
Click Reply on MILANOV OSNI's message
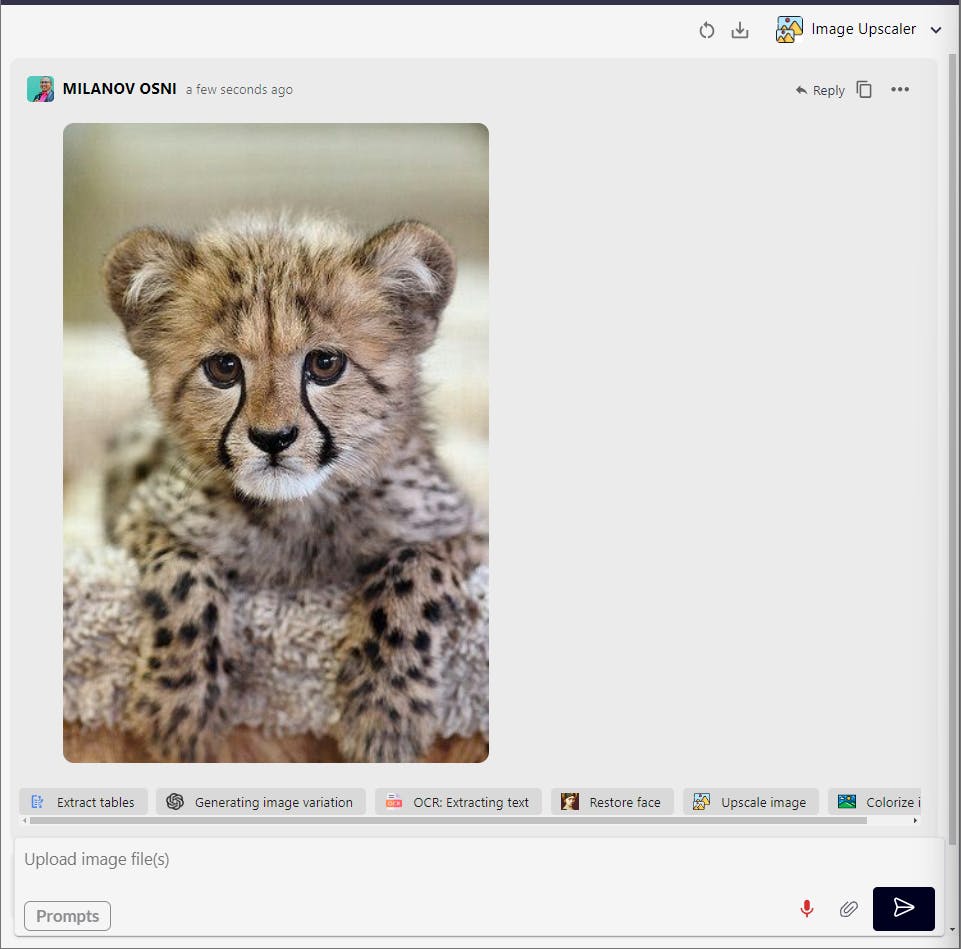point(819,90)
